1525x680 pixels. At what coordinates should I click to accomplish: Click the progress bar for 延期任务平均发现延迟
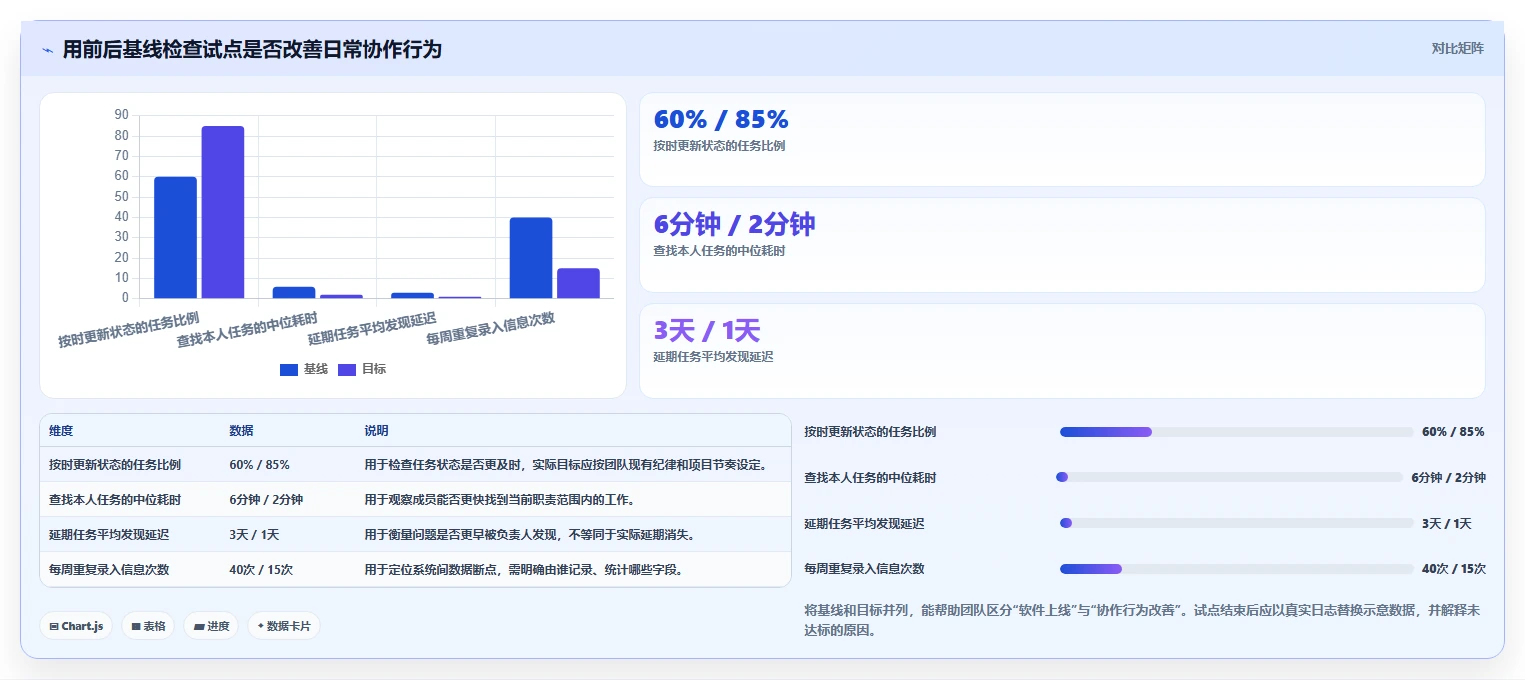(x=1236, y=523)
